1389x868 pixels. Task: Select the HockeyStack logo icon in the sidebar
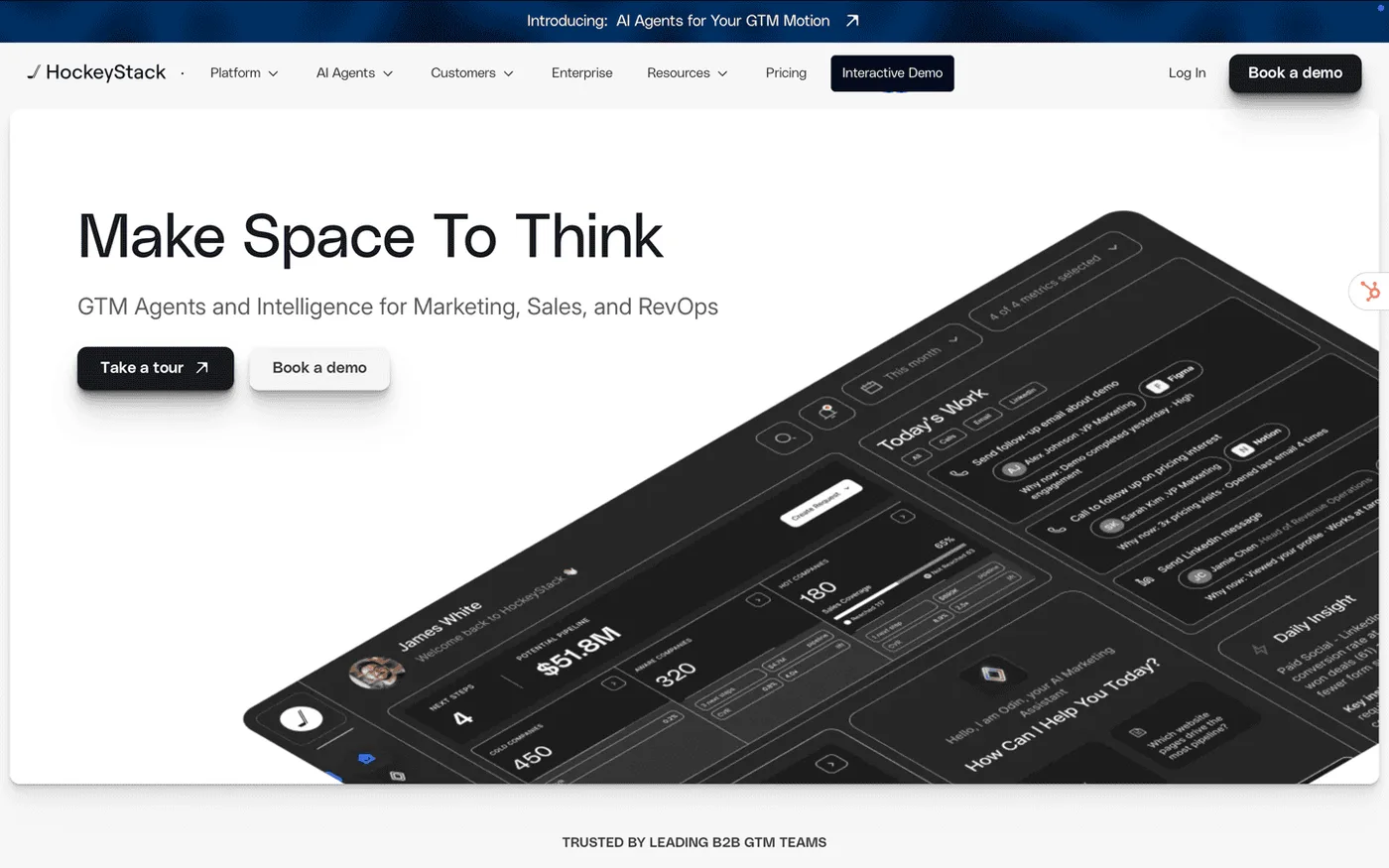(303, 717)
